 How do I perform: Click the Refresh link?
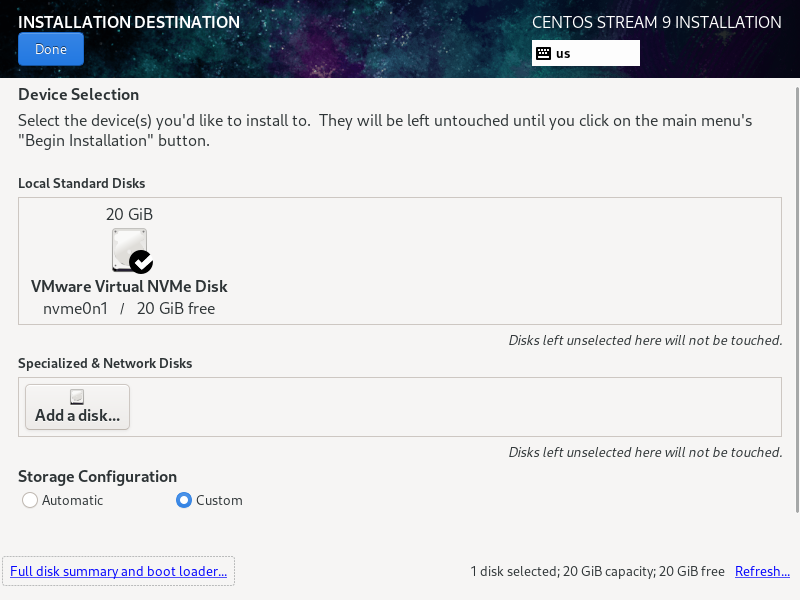point(762,571)
